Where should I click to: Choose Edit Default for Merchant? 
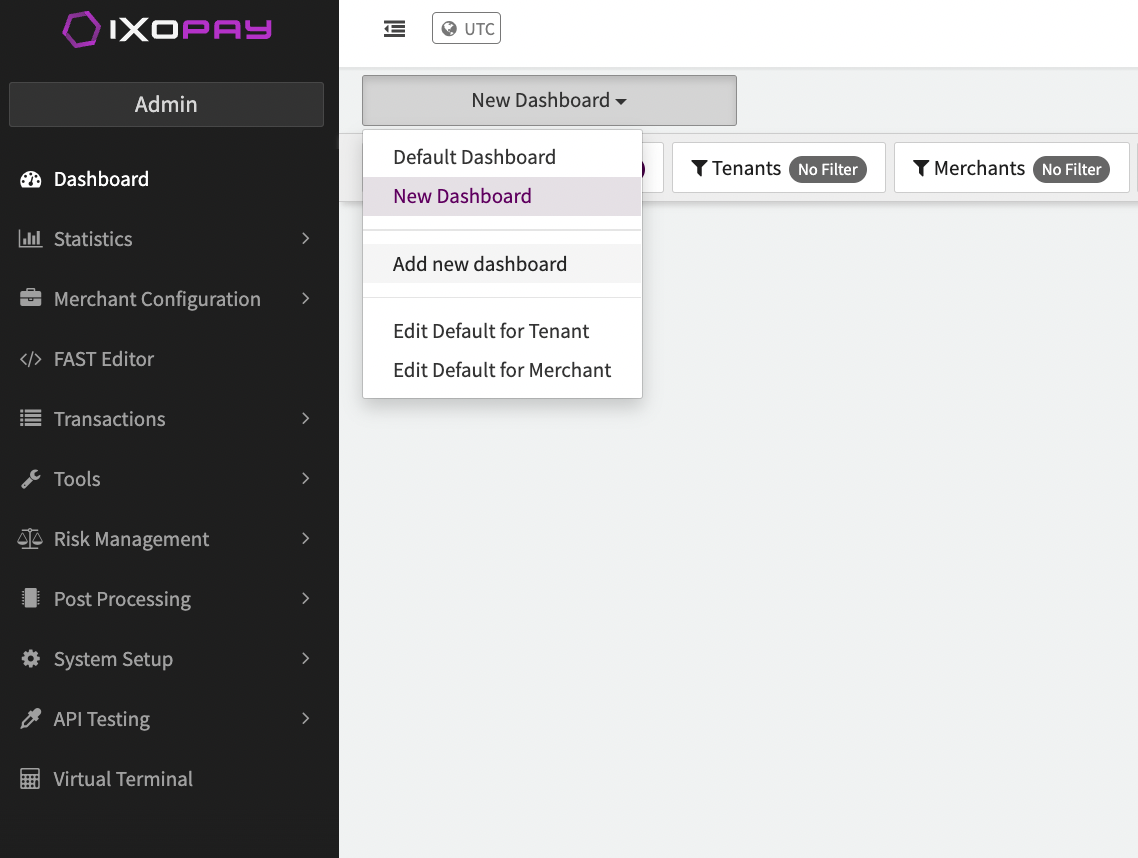[502, 370]
